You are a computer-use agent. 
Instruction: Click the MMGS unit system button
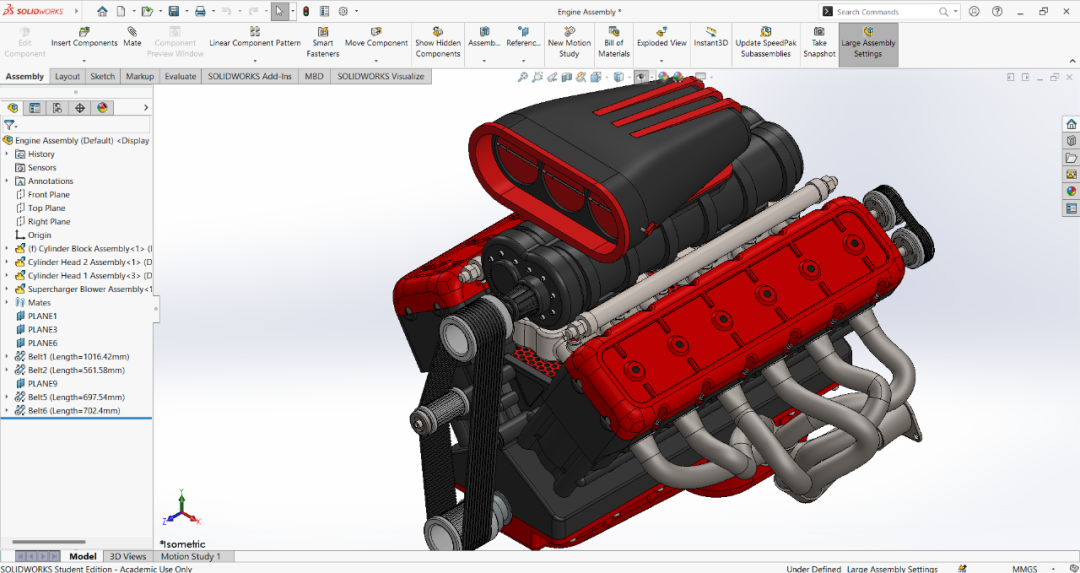[x=1026, y=569]
